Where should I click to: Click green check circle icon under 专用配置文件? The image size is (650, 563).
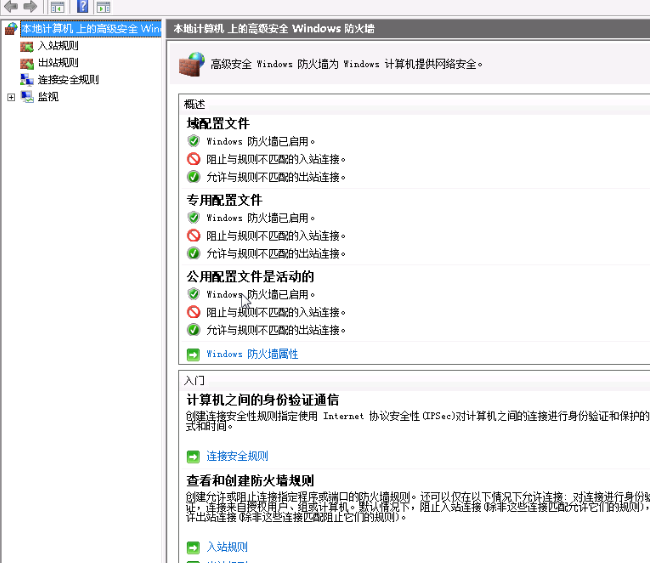(x=193, y=253)
